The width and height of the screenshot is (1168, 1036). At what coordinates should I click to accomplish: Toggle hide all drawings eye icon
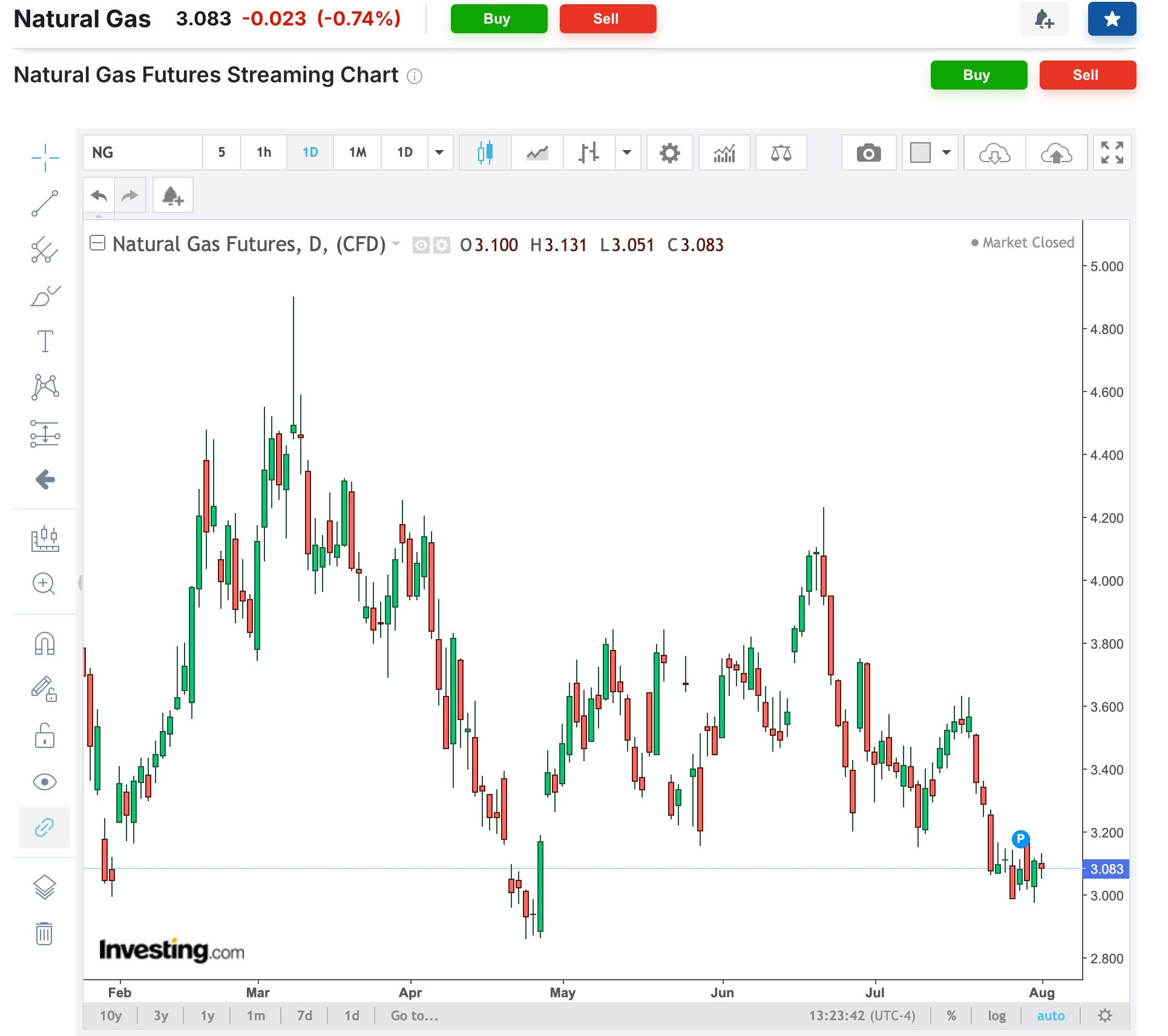[x=45, y=782]
